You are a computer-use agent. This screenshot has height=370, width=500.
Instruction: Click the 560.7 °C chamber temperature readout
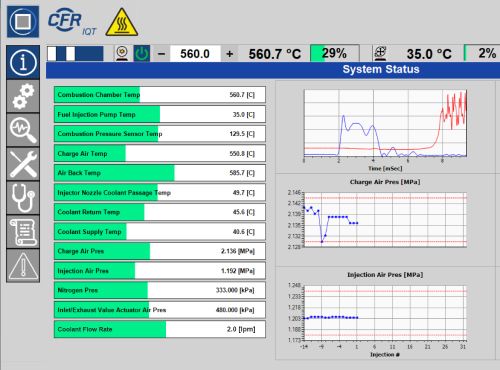[x=275, y=54]
